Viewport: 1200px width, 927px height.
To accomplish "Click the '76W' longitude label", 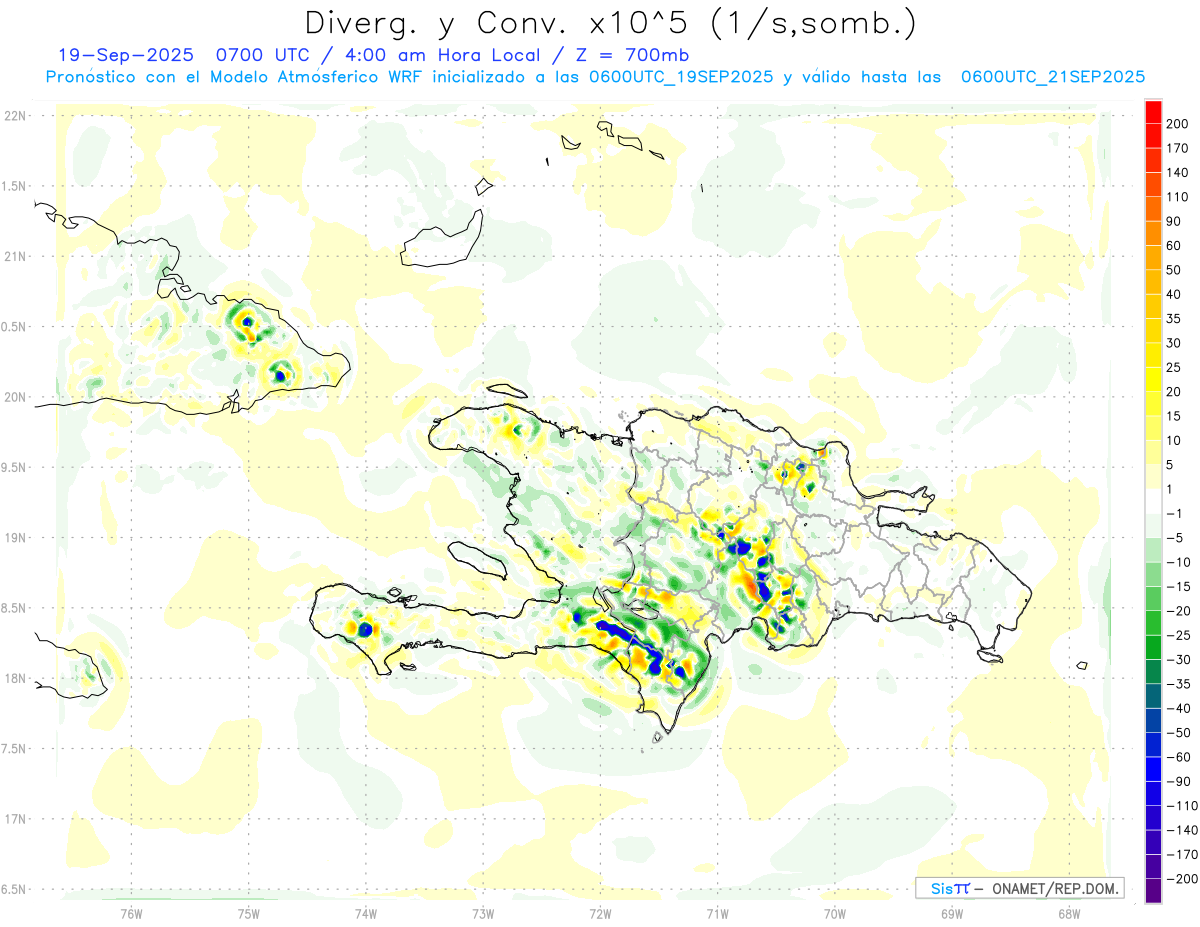I will (x=131, y=913).
